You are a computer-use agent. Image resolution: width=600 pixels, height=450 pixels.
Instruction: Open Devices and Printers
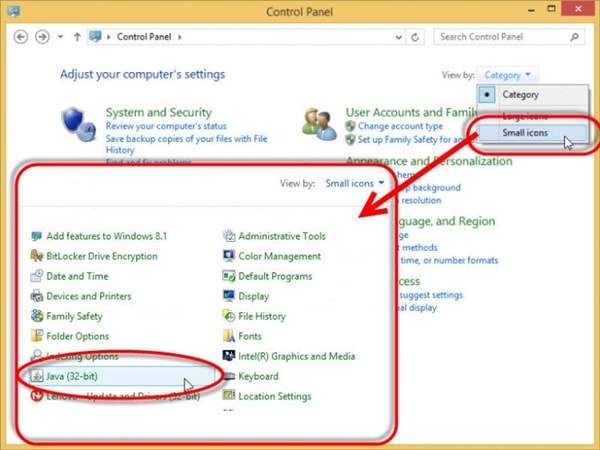tap(89, 296)
